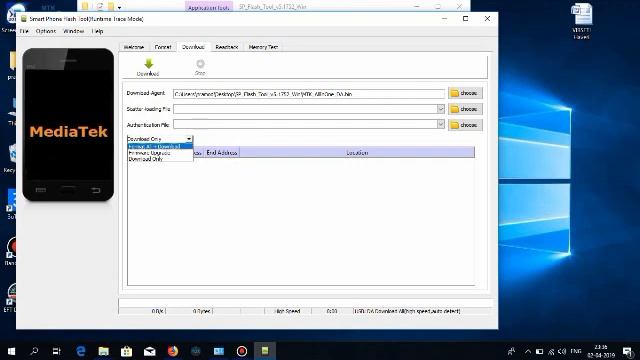Click the network icon in the tray
This screenshot has height=360, width=640.
551,351
